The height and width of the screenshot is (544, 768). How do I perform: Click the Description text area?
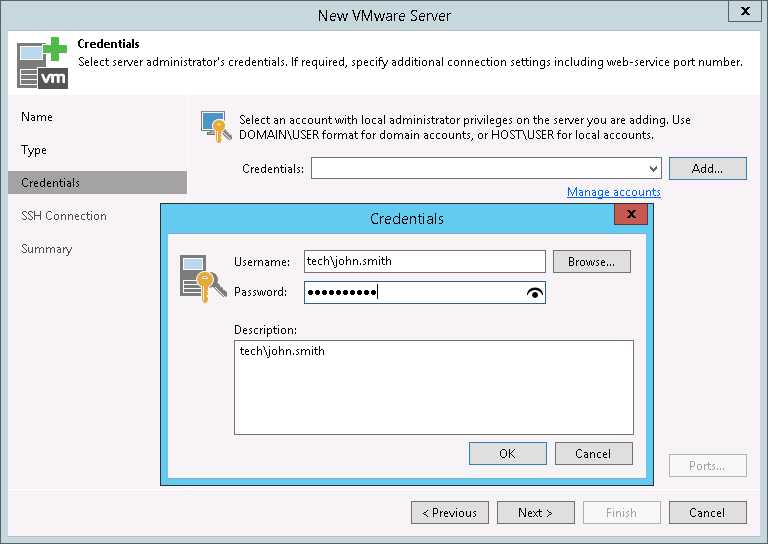click(433, 387)
